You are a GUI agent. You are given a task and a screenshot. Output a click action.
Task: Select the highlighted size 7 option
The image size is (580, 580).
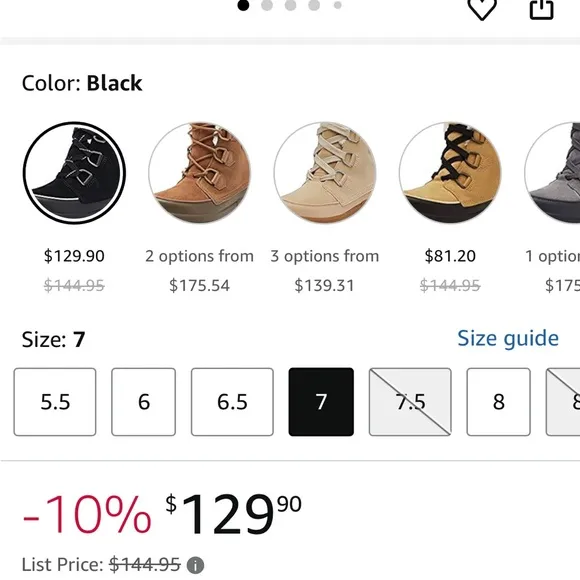click(321, 402)
